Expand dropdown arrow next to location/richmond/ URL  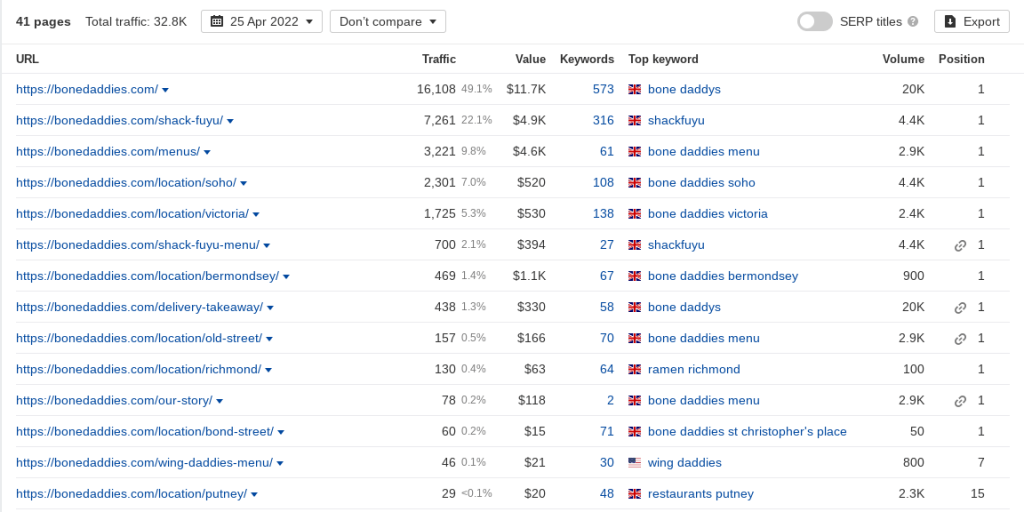(x=268, y=370)
